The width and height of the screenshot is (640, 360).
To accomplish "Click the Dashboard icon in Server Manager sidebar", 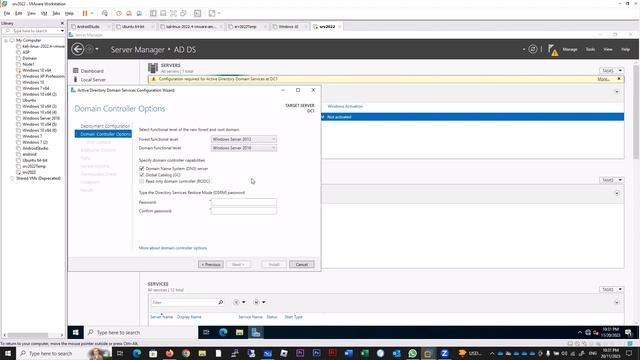I will tap(76, 71).
